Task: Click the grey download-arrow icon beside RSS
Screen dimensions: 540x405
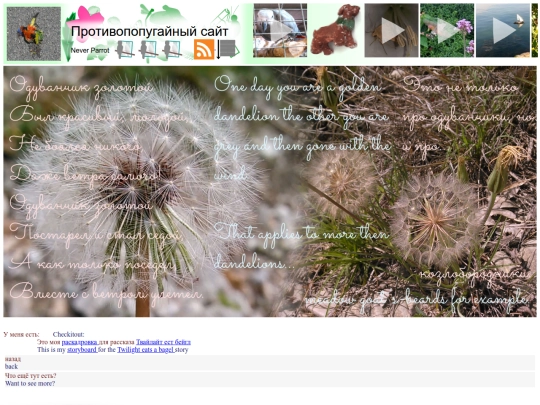Action: coord(227,49)
